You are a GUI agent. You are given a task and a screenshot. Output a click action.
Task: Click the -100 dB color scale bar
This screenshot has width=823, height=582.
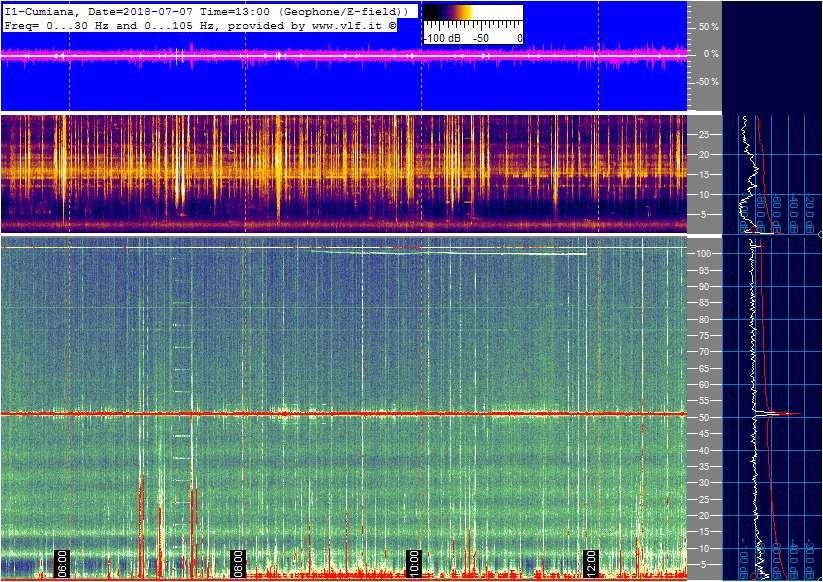tap(473, 25)
